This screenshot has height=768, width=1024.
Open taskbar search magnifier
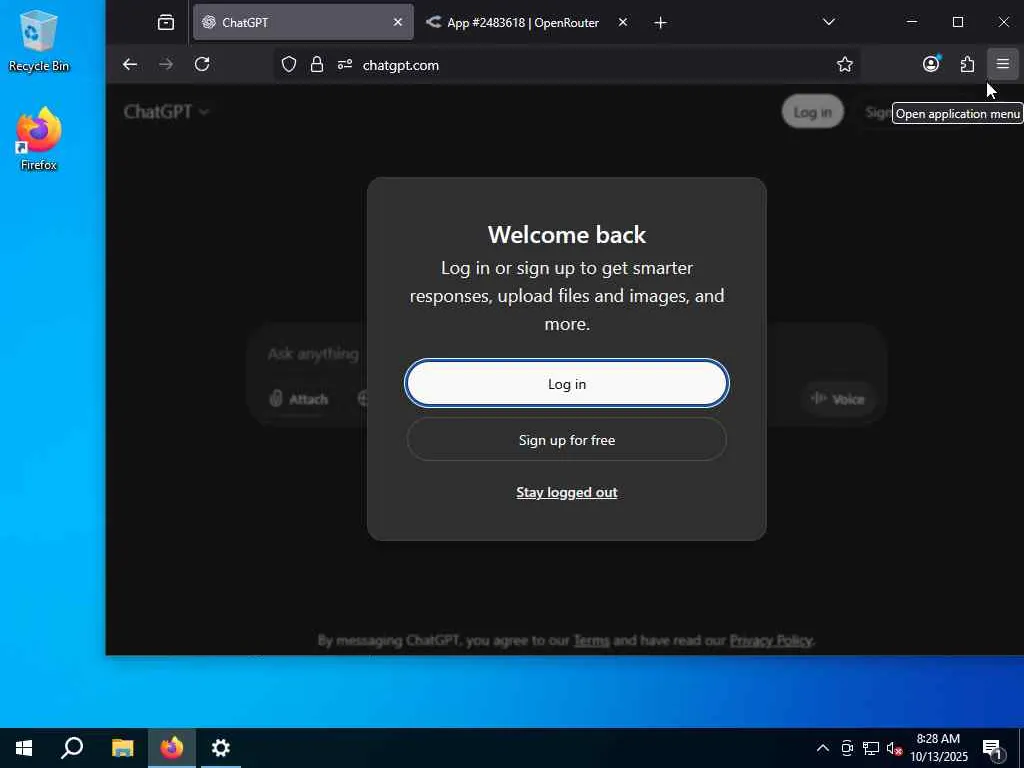point(72,748)
